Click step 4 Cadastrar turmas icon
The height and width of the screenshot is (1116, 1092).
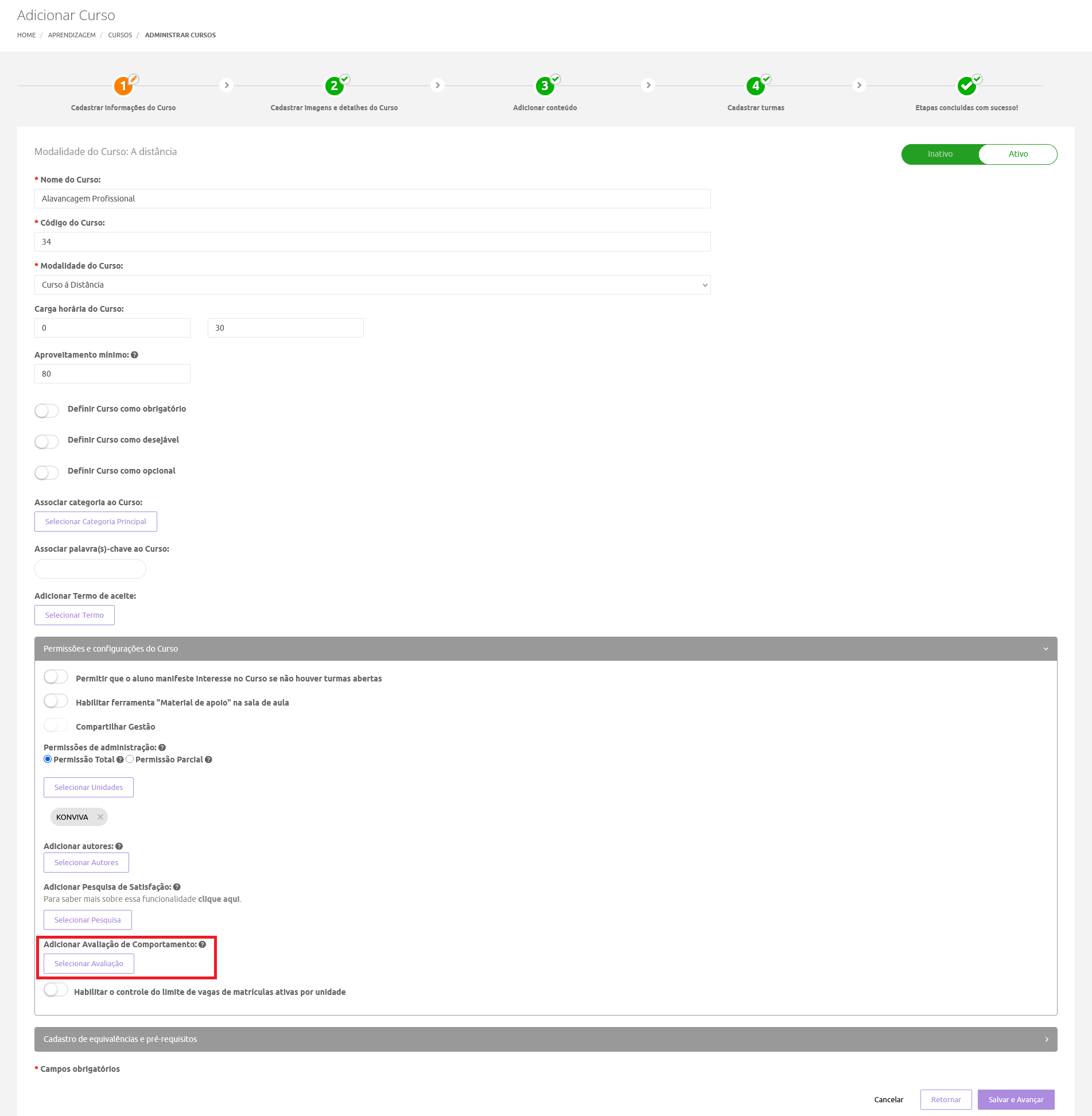[x=756, y=86]
